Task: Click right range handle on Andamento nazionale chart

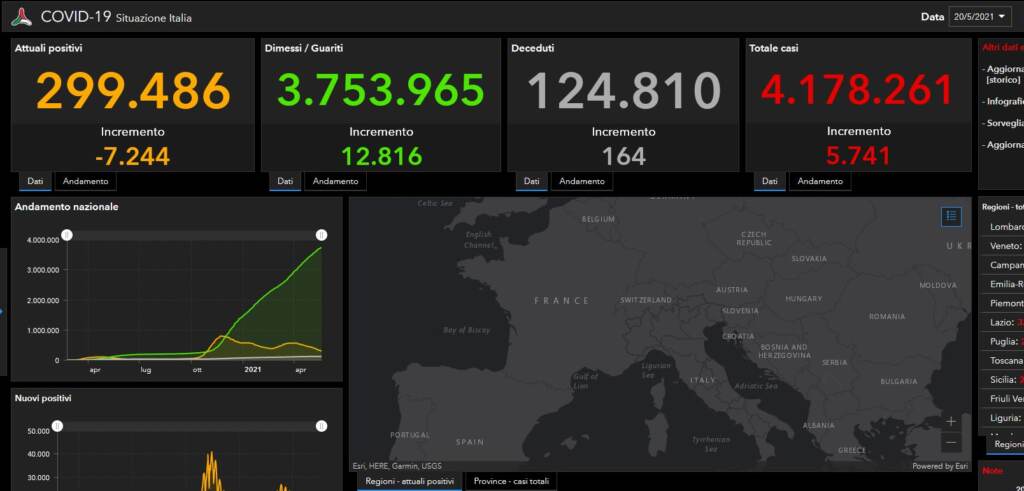Action: pyautogui.click(x=322, y=235)
